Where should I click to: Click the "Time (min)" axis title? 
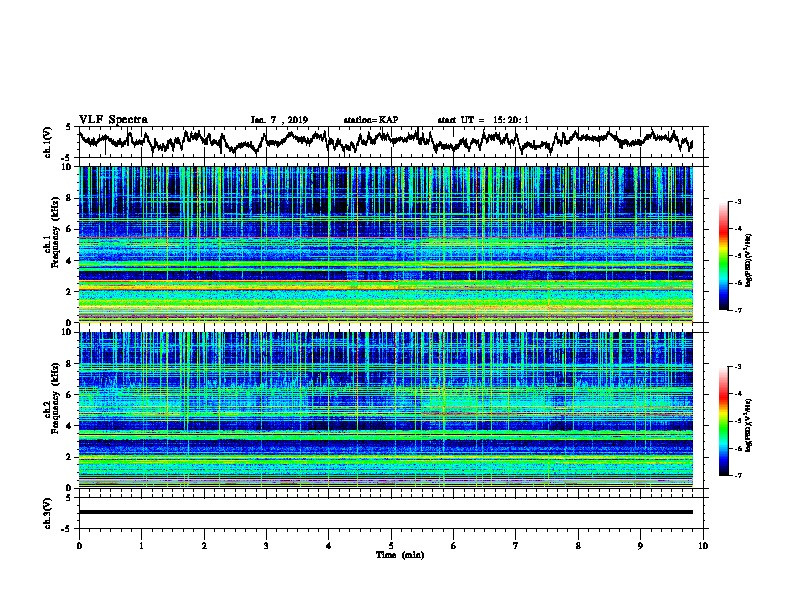tap(400, 555)
